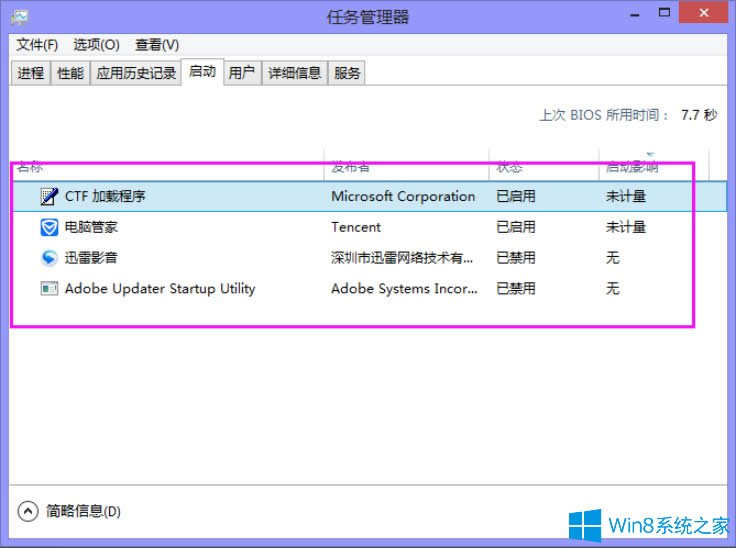Sort by 启动影响 column header
The height and width of the screenshot is (548, 736).
632,166
